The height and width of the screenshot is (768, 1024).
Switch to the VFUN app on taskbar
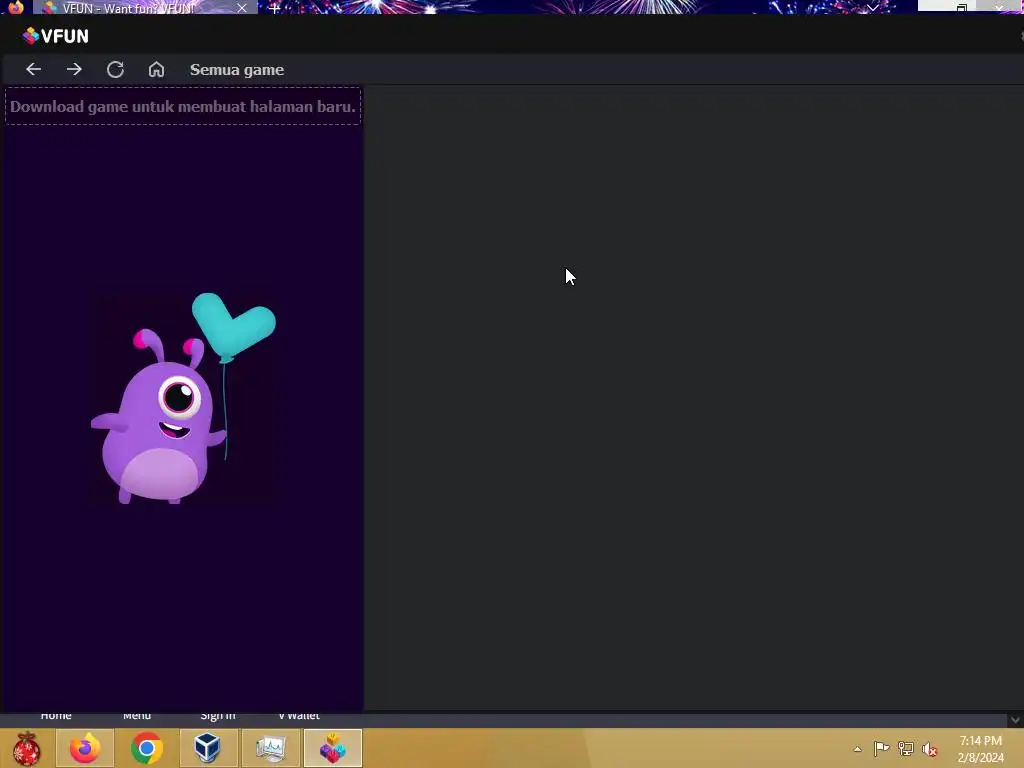pos(332,748)
